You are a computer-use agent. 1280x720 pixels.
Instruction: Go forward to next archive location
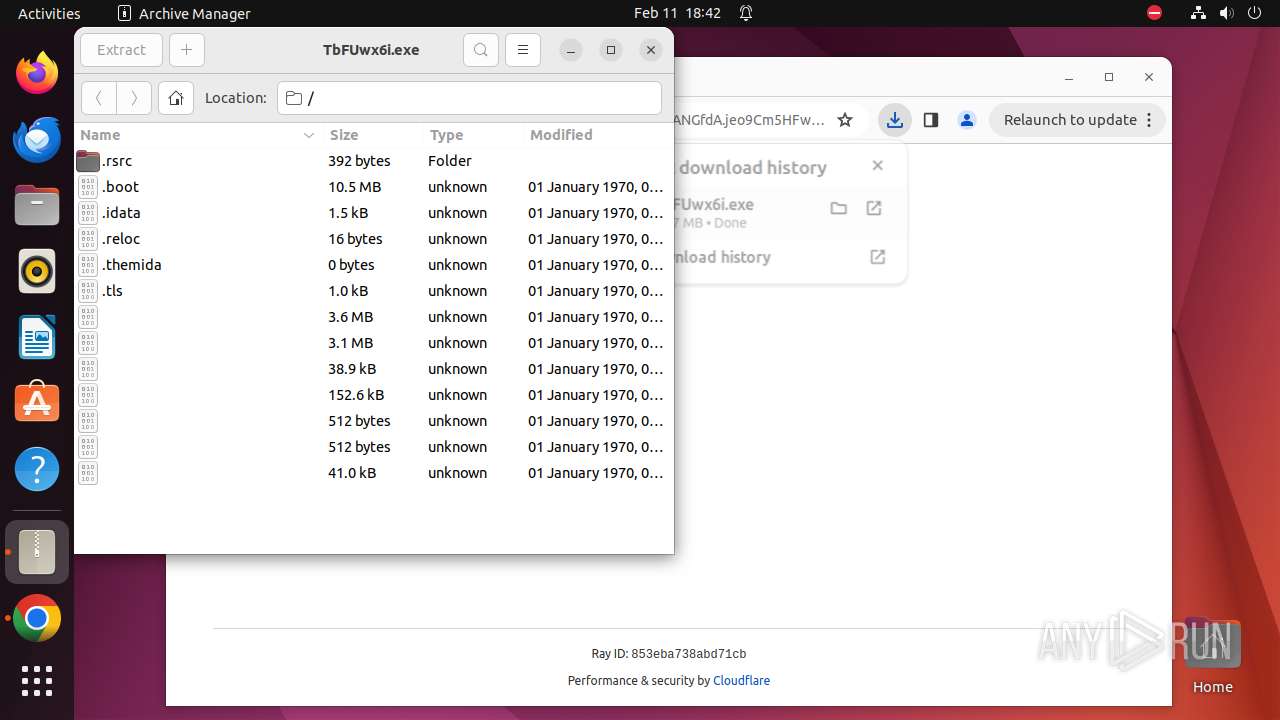coord(134,98)
